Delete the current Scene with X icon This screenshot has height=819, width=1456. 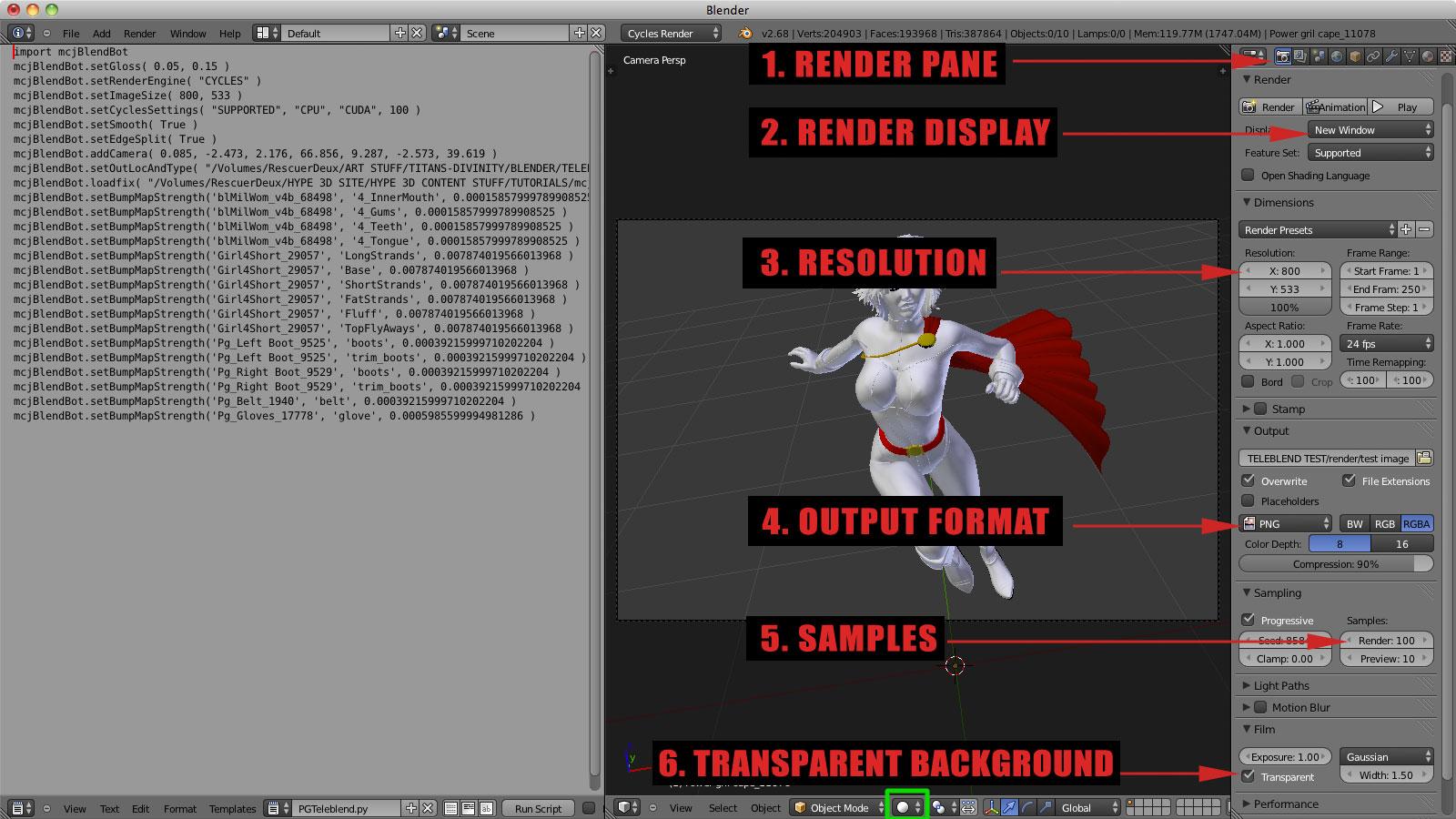[596, 33]
